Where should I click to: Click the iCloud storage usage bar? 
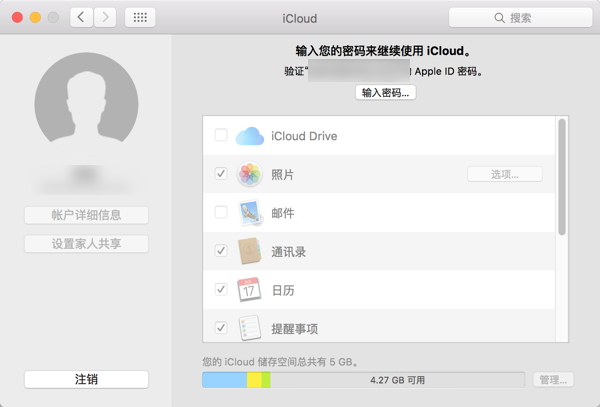pos(363,380)
